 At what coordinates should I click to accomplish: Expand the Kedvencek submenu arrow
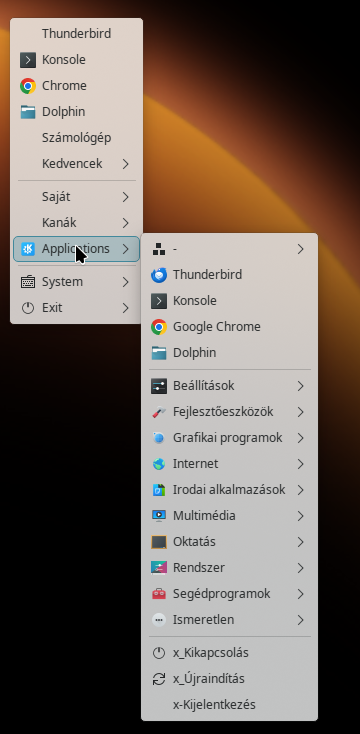click(x=125, y=164)
